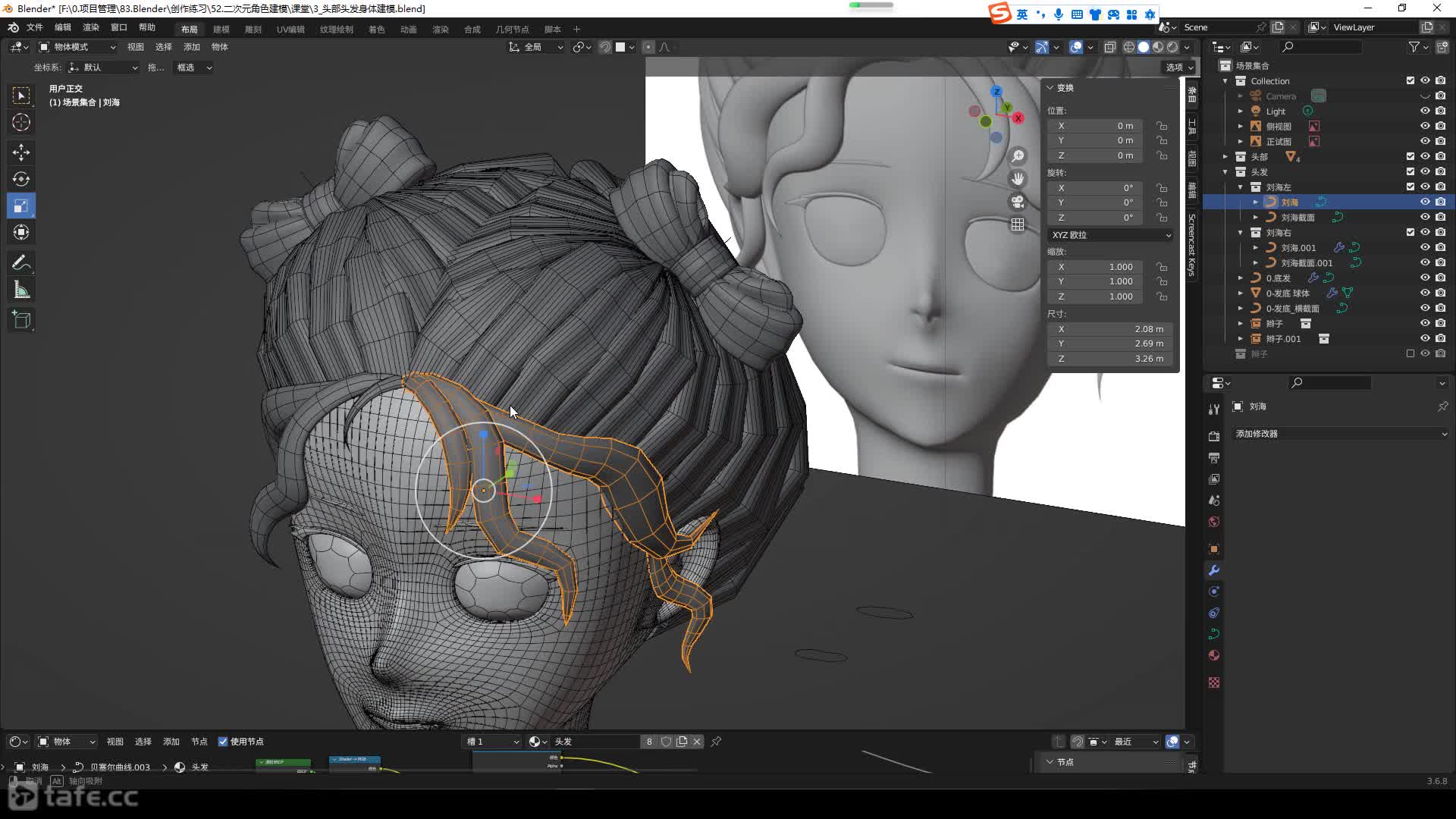
Task: Select the 3D Cursor tool
Action: point(21,122)
